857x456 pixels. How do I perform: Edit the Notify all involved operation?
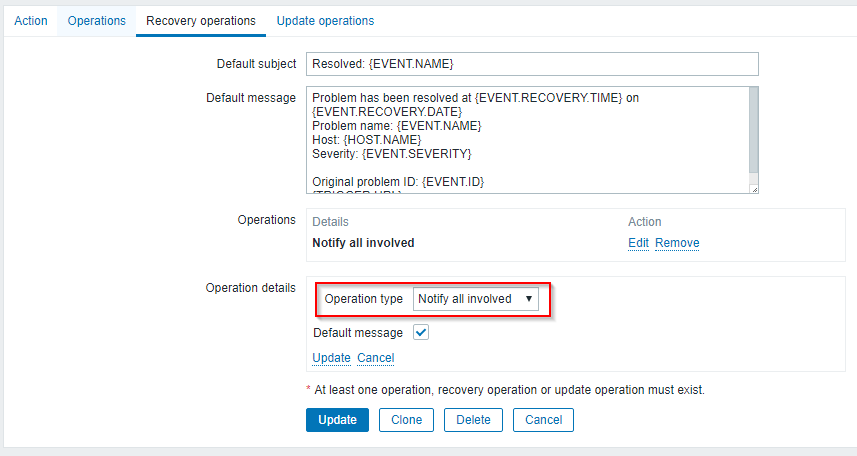(x=638, y=243)
